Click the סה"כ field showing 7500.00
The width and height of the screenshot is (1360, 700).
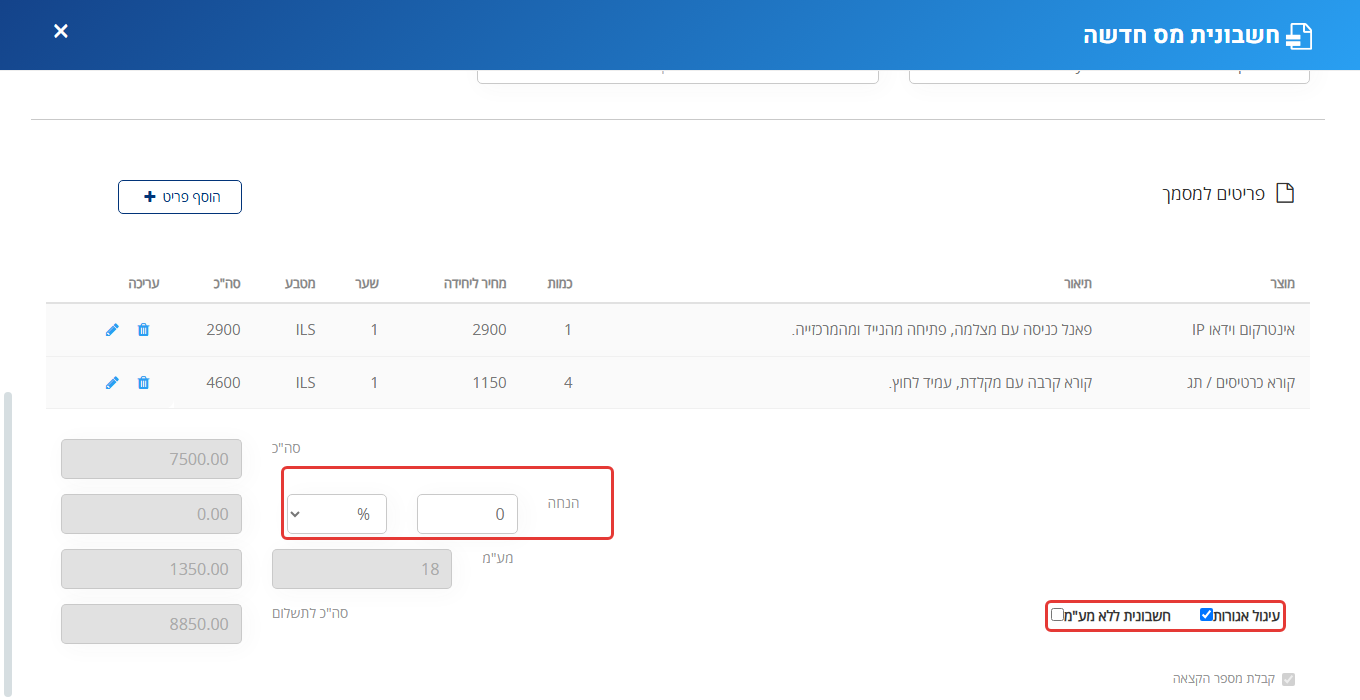pyautogui.click(x=151, y=459)
